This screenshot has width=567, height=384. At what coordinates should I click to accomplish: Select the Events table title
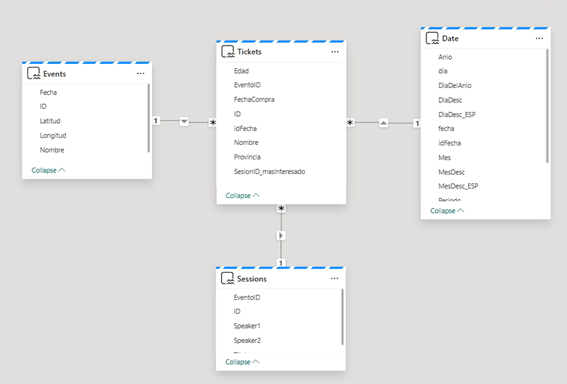pos(55,74)
